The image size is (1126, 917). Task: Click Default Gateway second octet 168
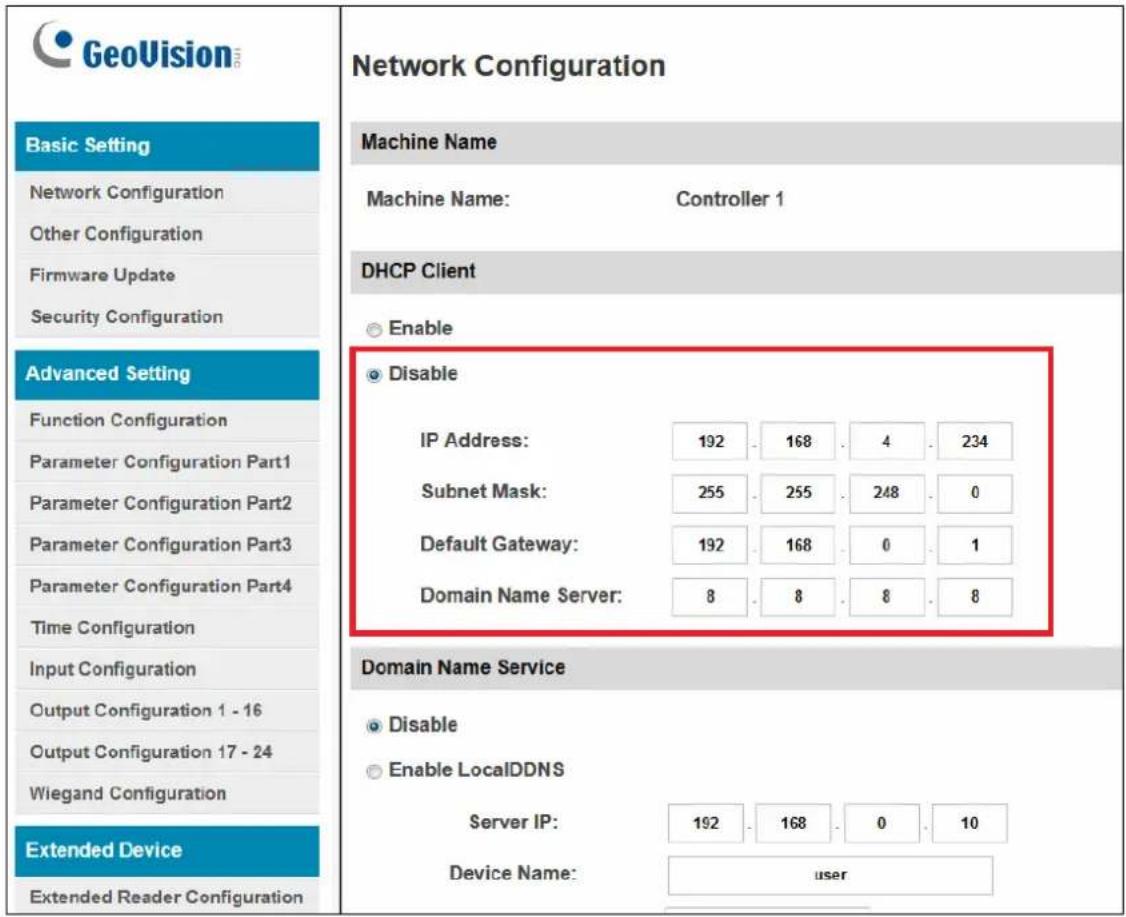[x=798, y=545]
